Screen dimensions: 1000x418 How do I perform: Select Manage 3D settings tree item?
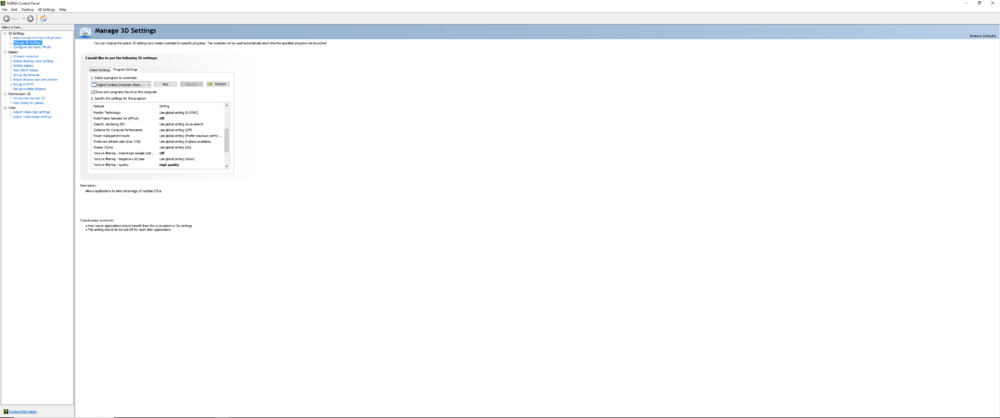tap(27, 42)
